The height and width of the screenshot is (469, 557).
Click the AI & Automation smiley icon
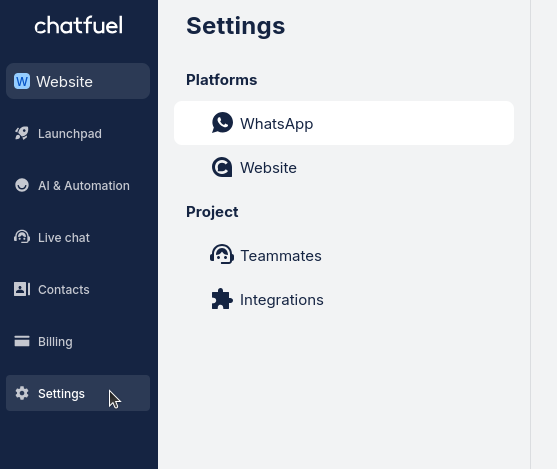[22, 185]
